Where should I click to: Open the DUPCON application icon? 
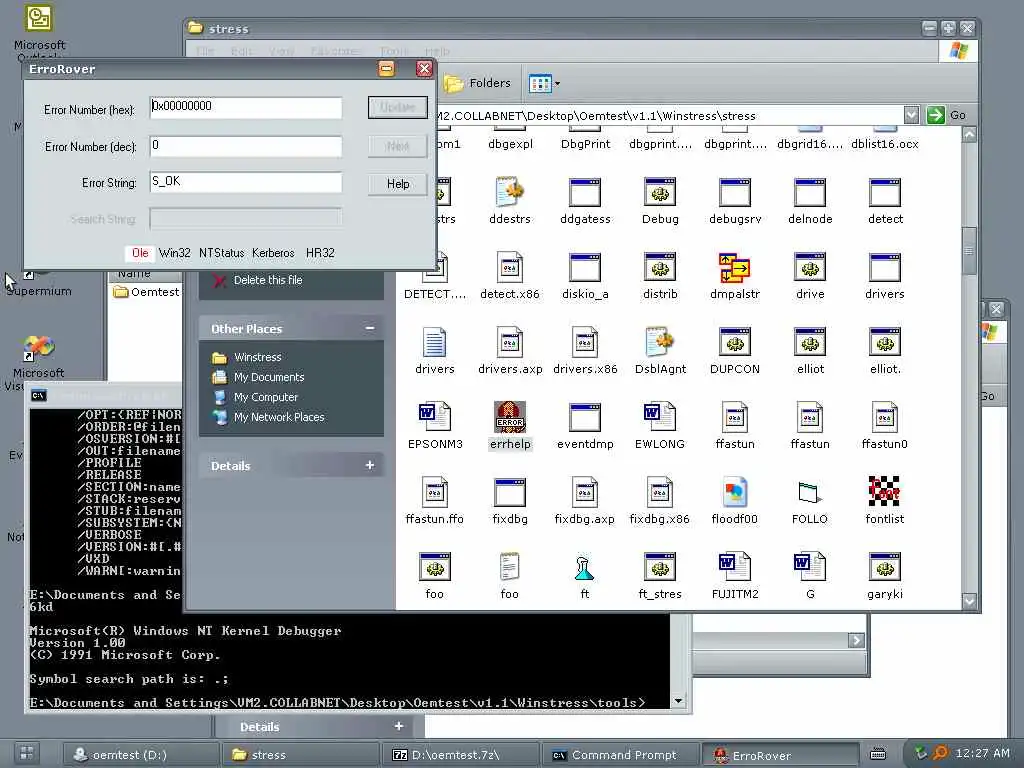(735, 342)
